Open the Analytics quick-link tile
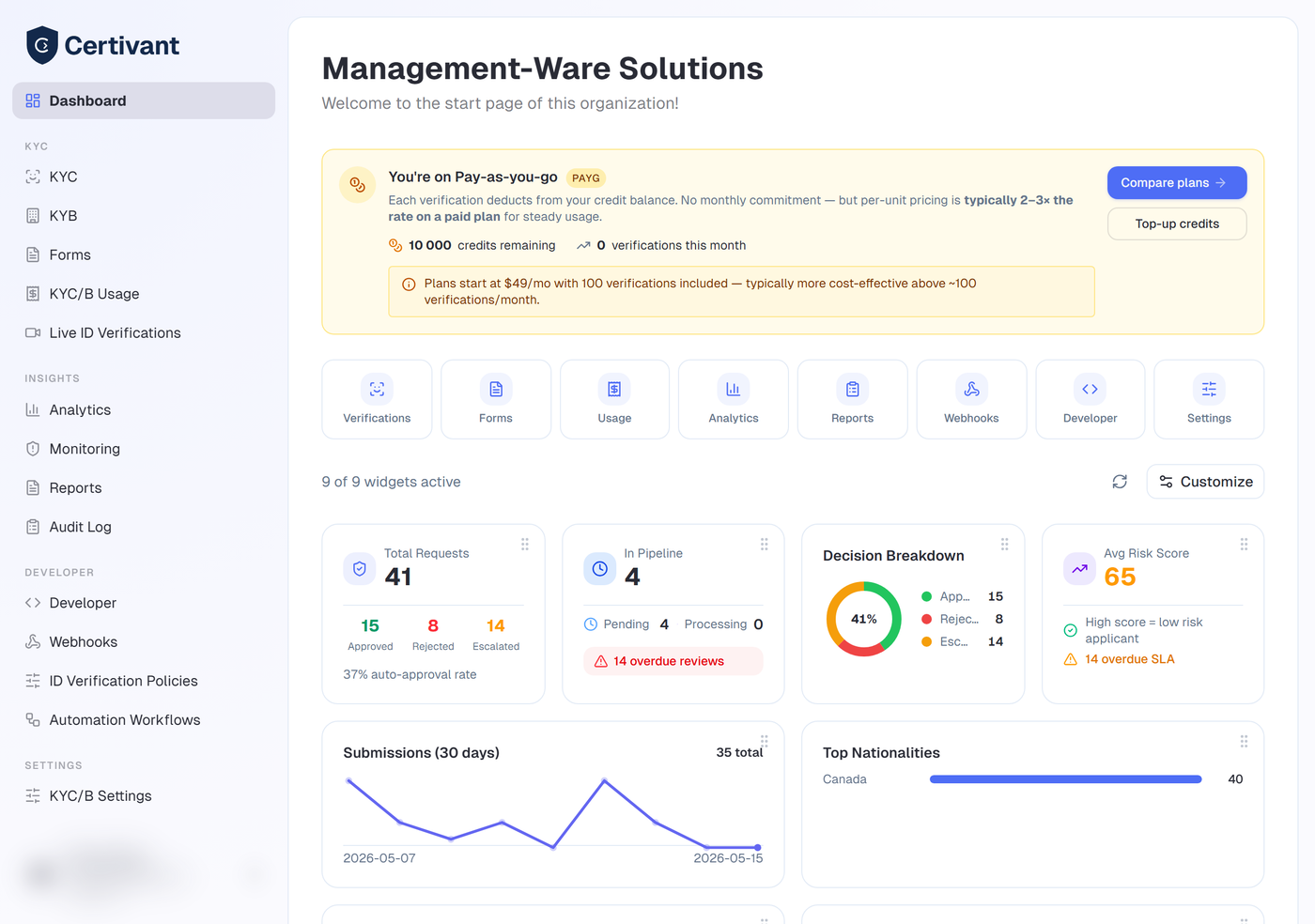The image size is (1315, 924). (734, 399)
